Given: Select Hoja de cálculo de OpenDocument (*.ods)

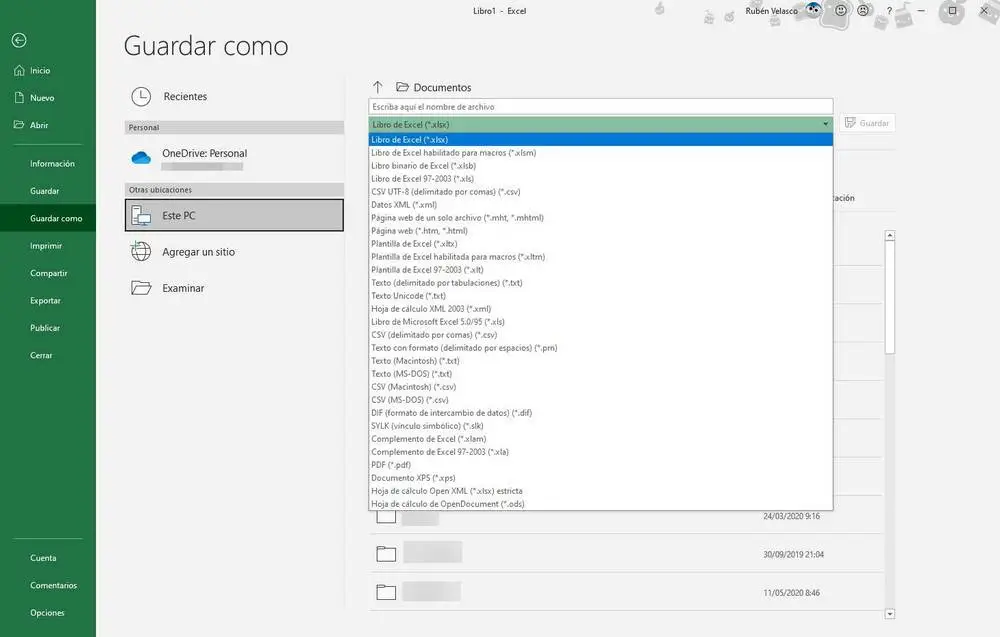Looking at the screenshot, I should point(601,504).
